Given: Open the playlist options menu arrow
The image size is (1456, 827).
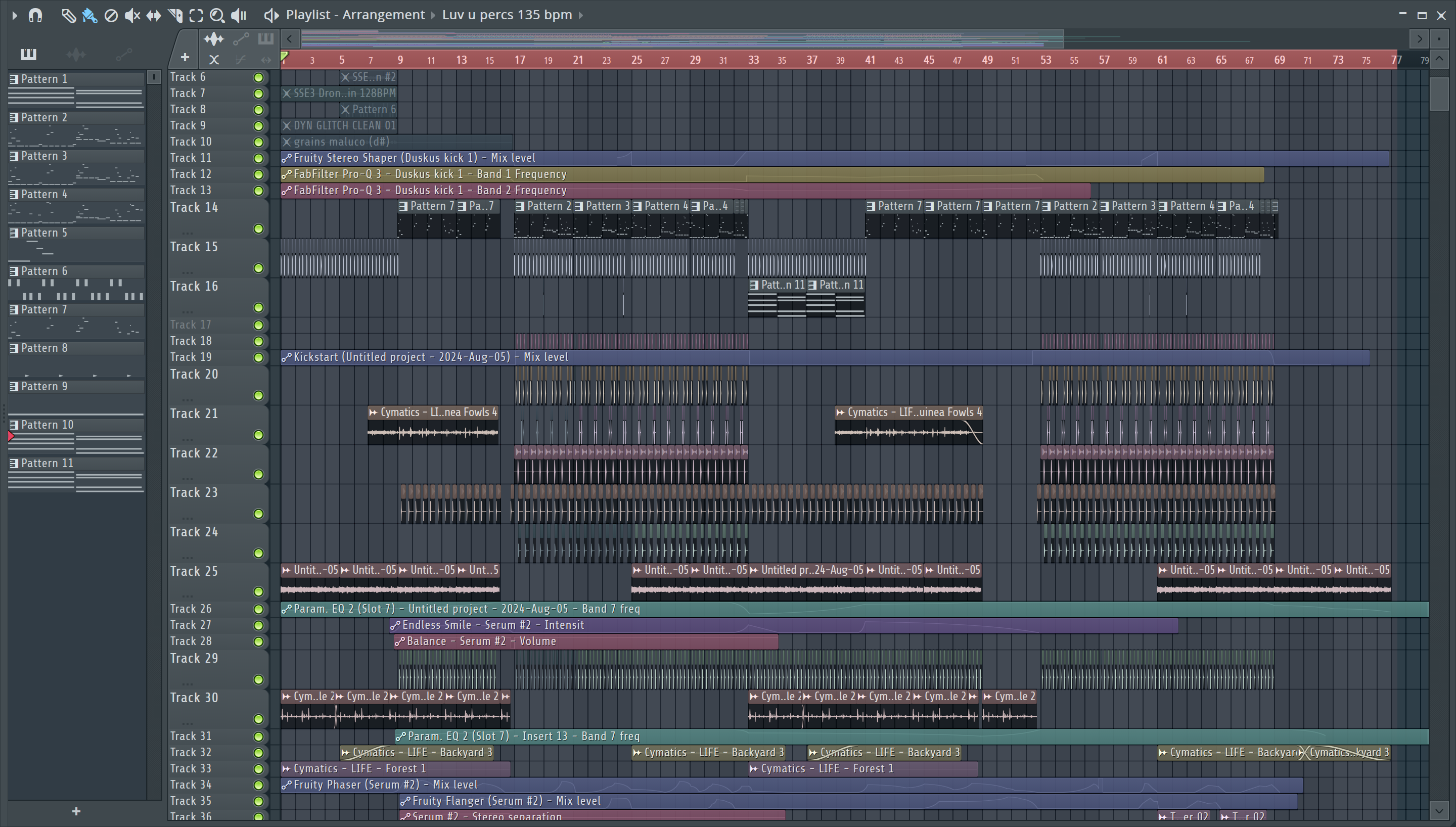Looking at the screenshot, I should (15, 15).
